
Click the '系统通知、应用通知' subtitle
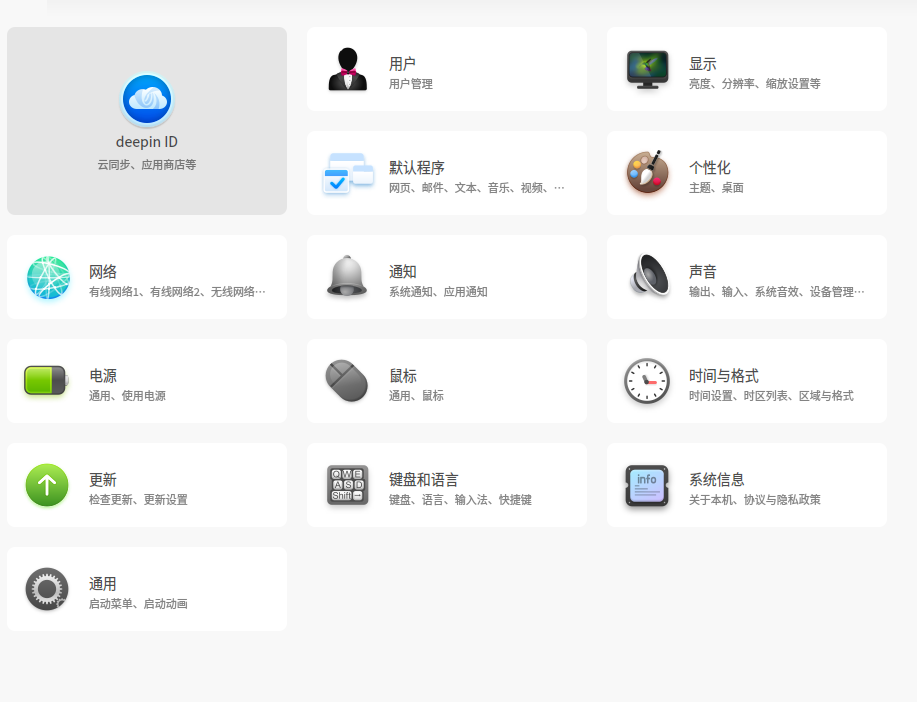(438, 292)
